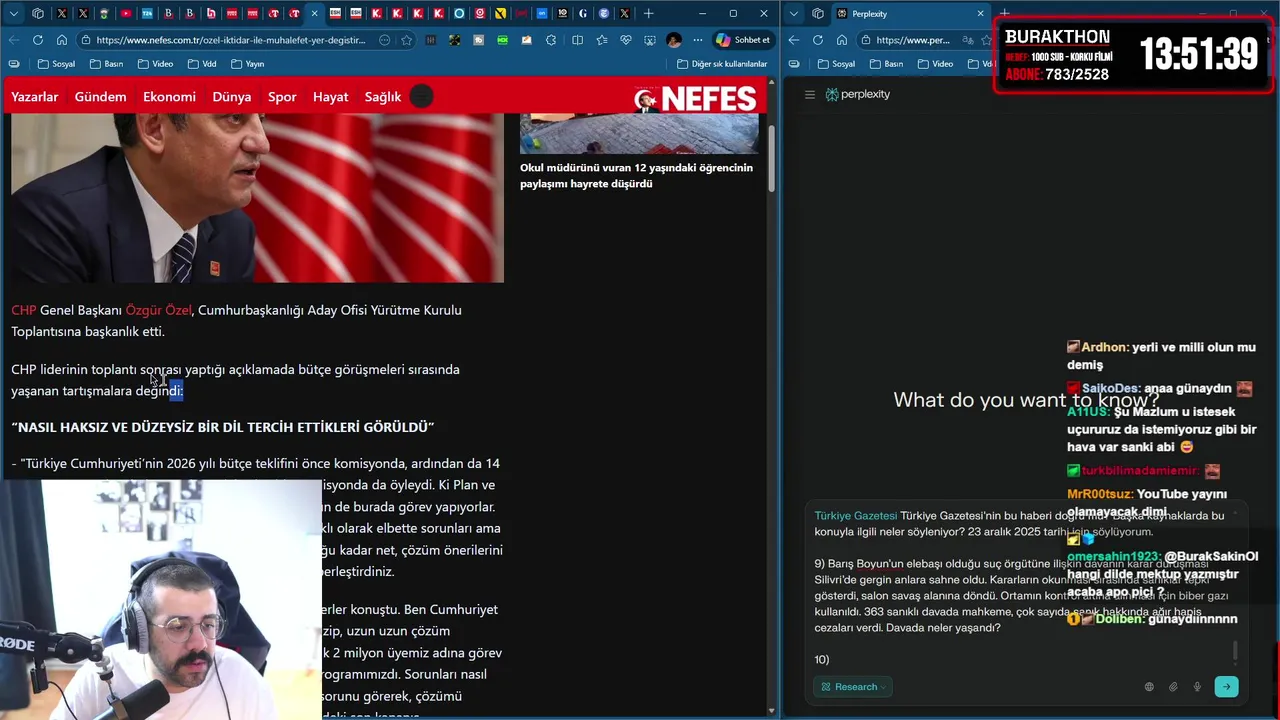This screenshot has height=720, width=1280.
Task: Open the Research mode dropdown
Action: pyautogui.click(x=853, y=687)
